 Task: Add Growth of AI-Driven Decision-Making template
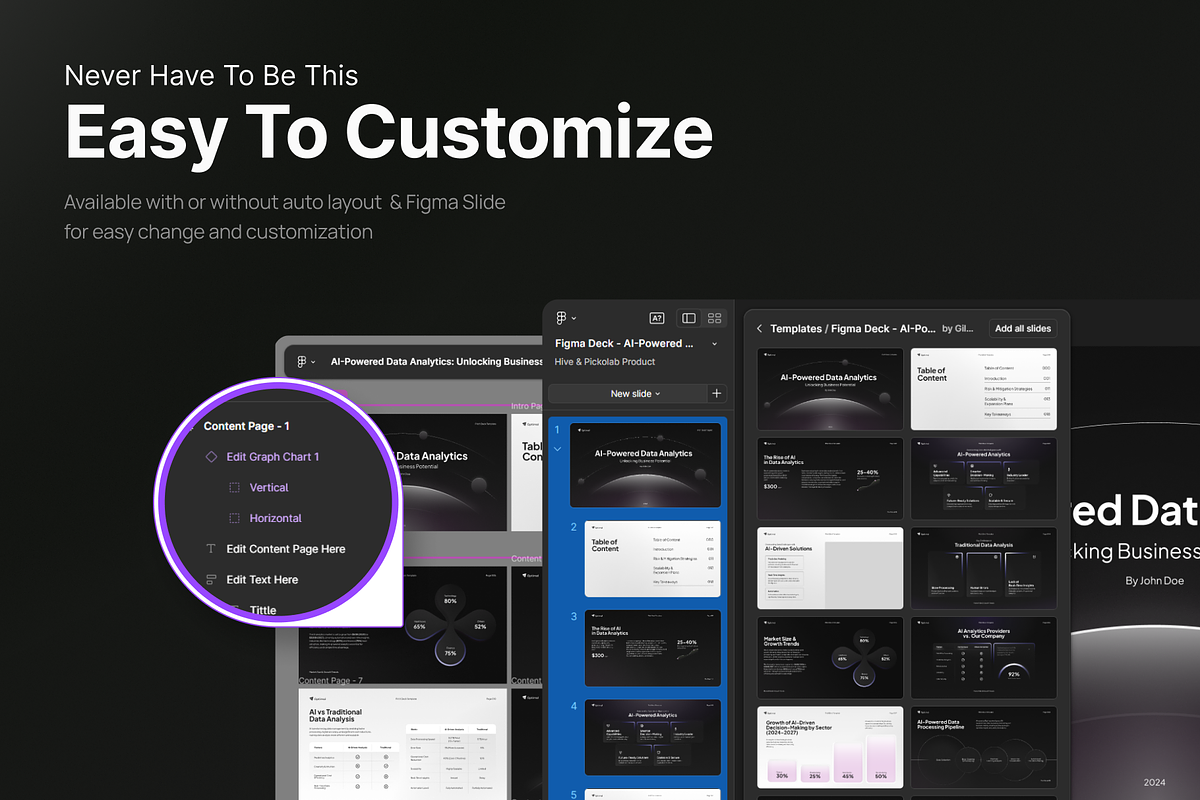click(x=831, y=747)
